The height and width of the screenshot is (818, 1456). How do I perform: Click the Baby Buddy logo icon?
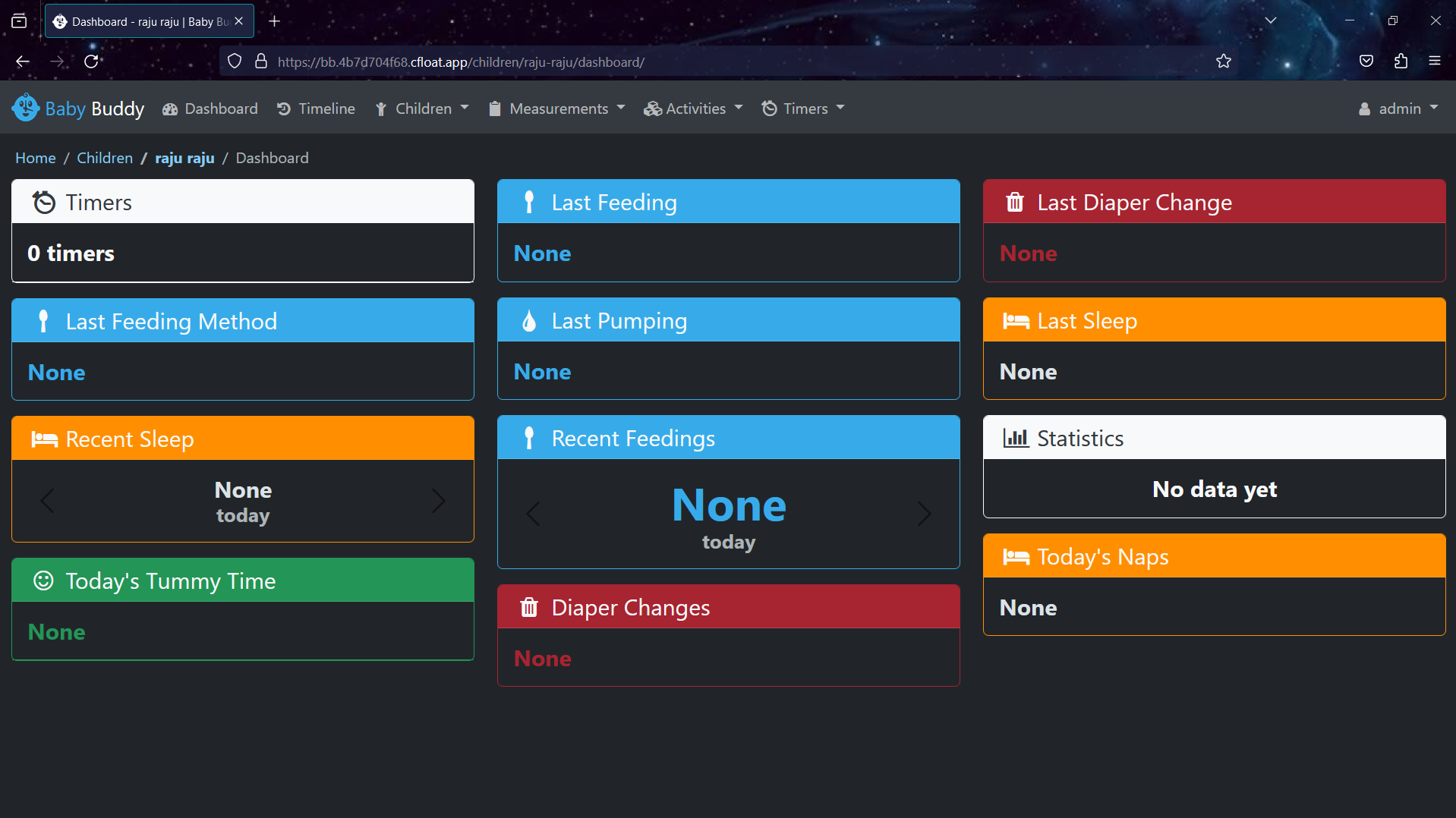26,108
